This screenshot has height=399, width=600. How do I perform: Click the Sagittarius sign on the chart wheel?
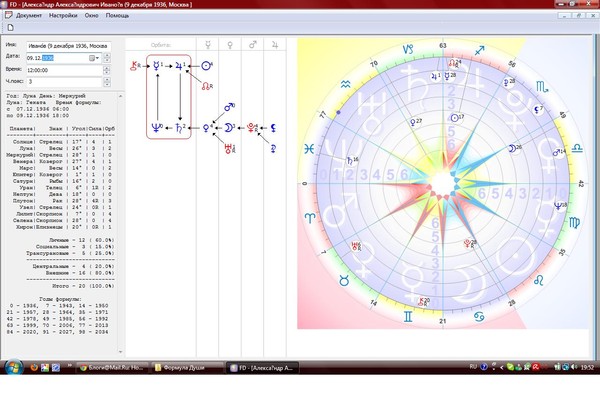coord(479,50)
